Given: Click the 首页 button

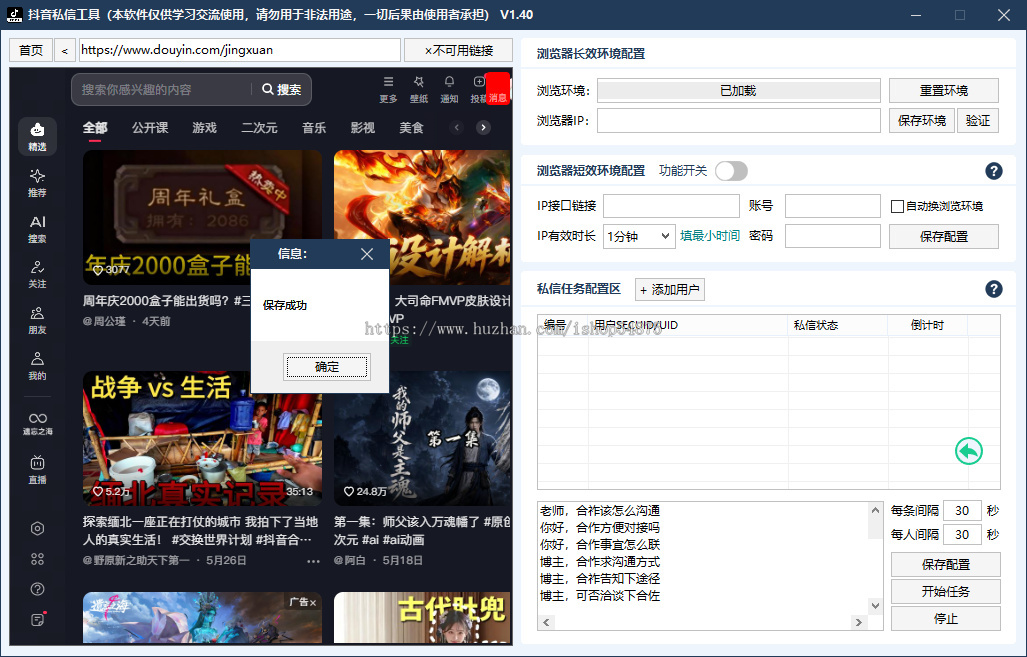Looking at the screenshot, I should point(31,50).
